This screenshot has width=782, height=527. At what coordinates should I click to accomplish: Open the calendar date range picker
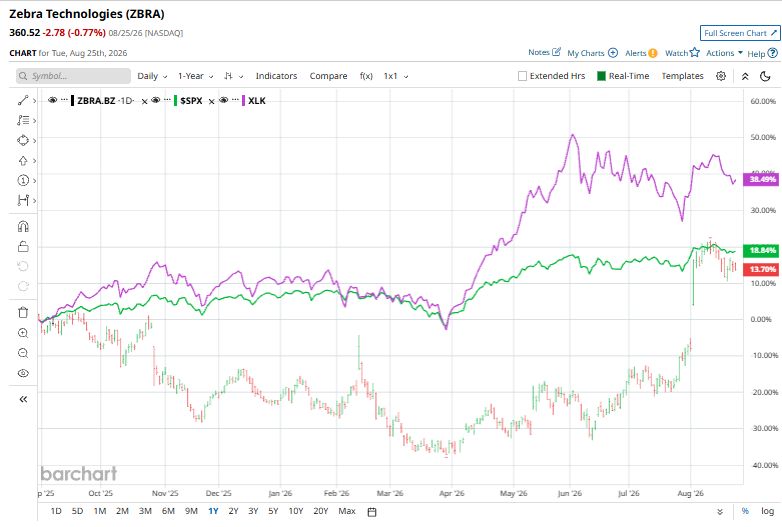(372, 512)
